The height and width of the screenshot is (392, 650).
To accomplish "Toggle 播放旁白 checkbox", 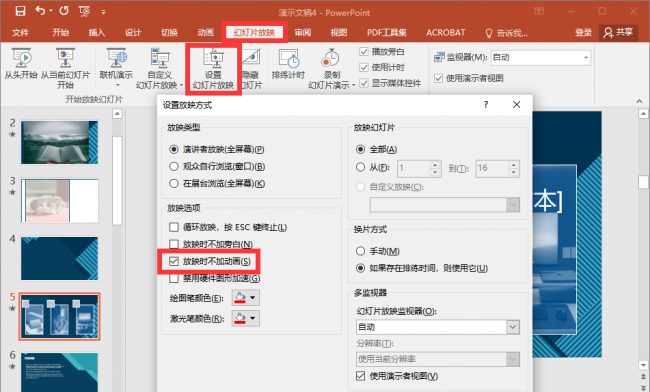I will coord(364,52).
